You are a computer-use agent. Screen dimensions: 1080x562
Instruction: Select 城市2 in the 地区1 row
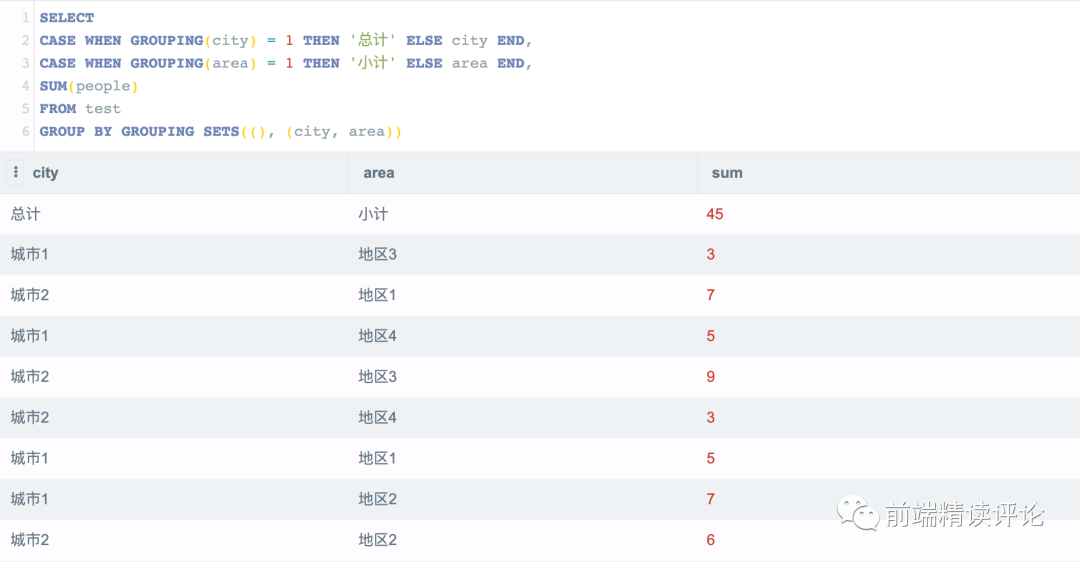(30, 295)
